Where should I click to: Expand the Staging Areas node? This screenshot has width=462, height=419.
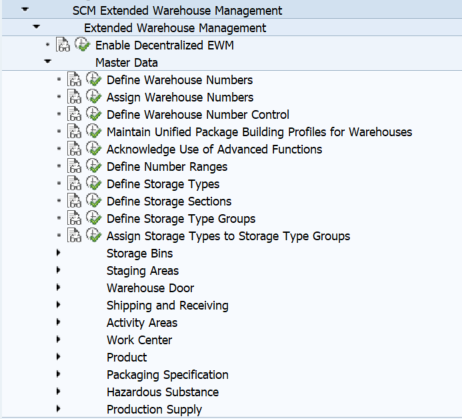(58, 270)
